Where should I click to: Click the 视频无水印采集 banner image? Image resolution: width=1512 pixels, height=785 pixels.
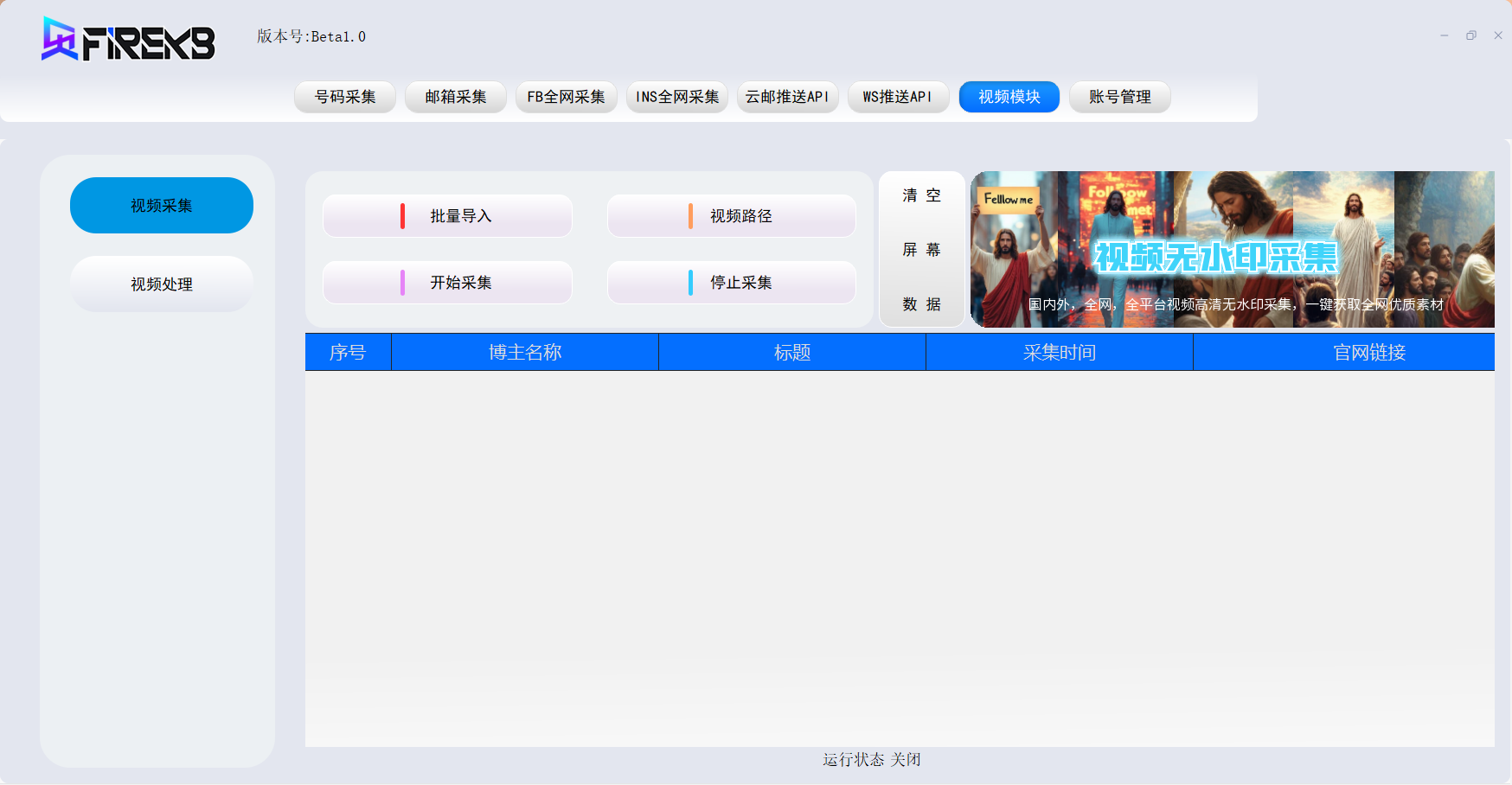pyautogui.click(x=1233, y=250)
